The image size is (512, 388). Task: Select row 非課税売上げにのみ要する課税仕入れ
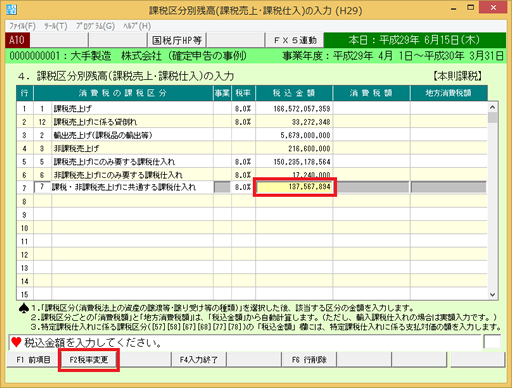(x=252, y=175)
